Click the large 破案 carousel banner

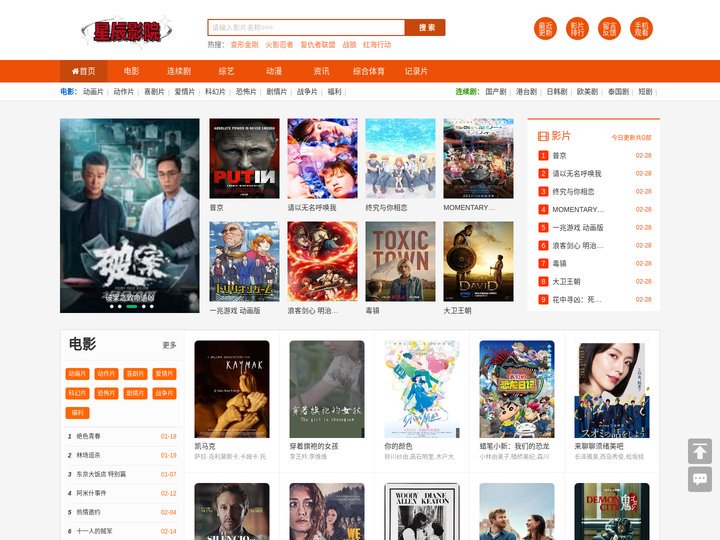(x=129, y=215)
